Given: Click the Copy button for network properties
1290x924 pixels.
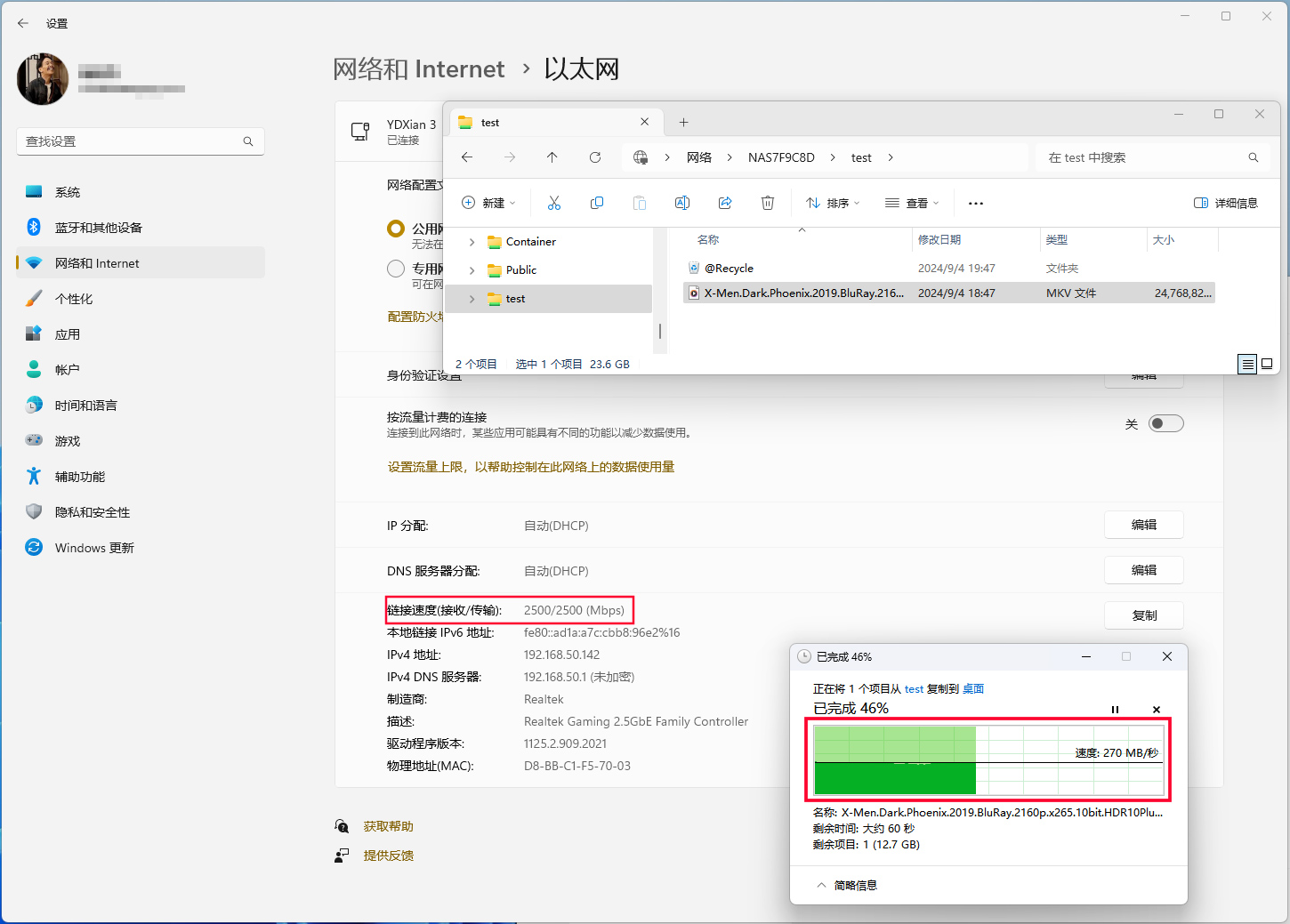Looking at the screenshot, I should tap(1143, 615).
